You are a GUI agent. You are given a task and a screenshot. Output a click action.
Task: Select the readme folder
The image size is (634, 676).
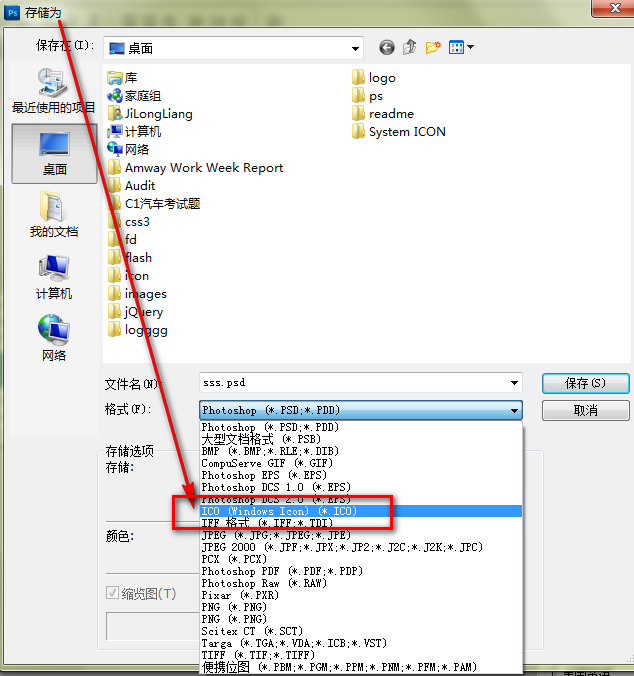383,114
